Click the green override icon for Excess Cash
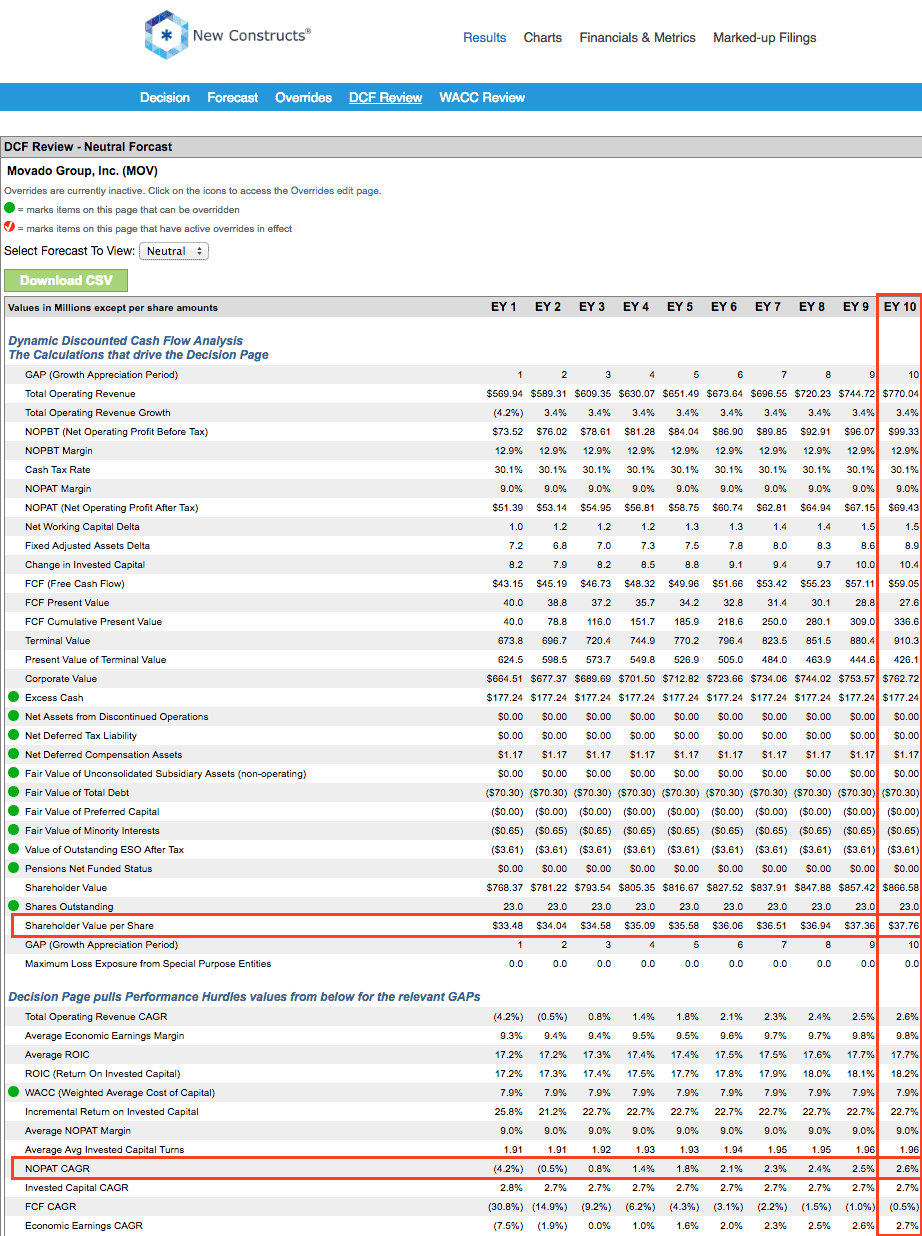Screen dimensions: 922x1236 13,697
